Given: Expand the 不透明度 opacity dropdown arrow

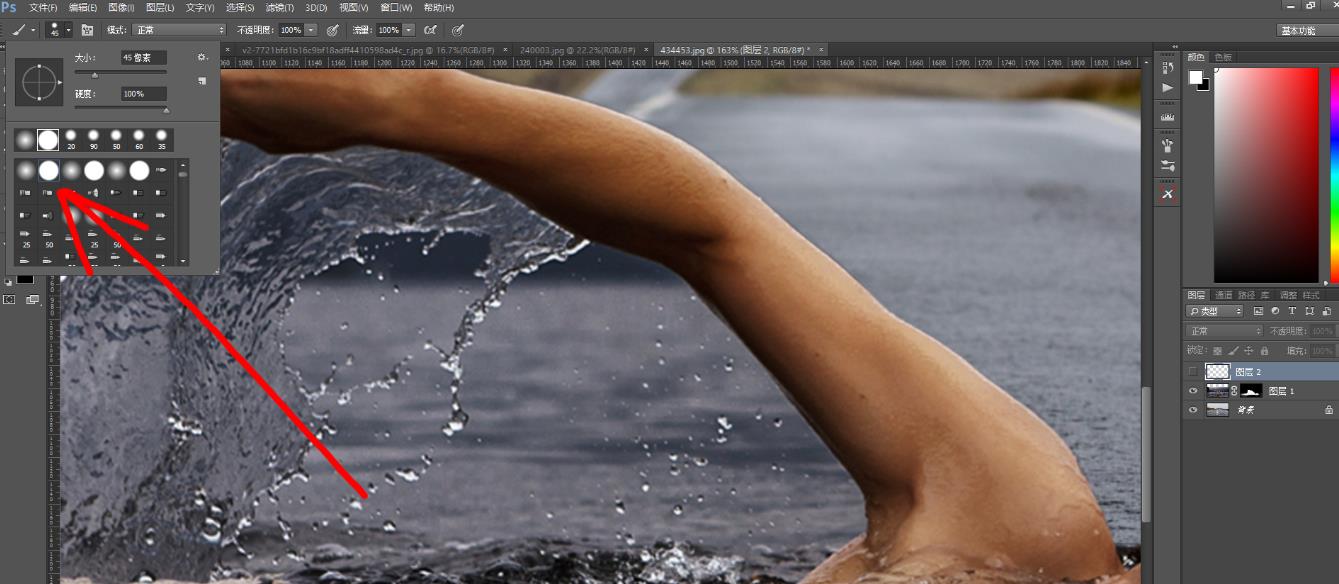Looking at the screenshot, I should [x=311, y=30].
